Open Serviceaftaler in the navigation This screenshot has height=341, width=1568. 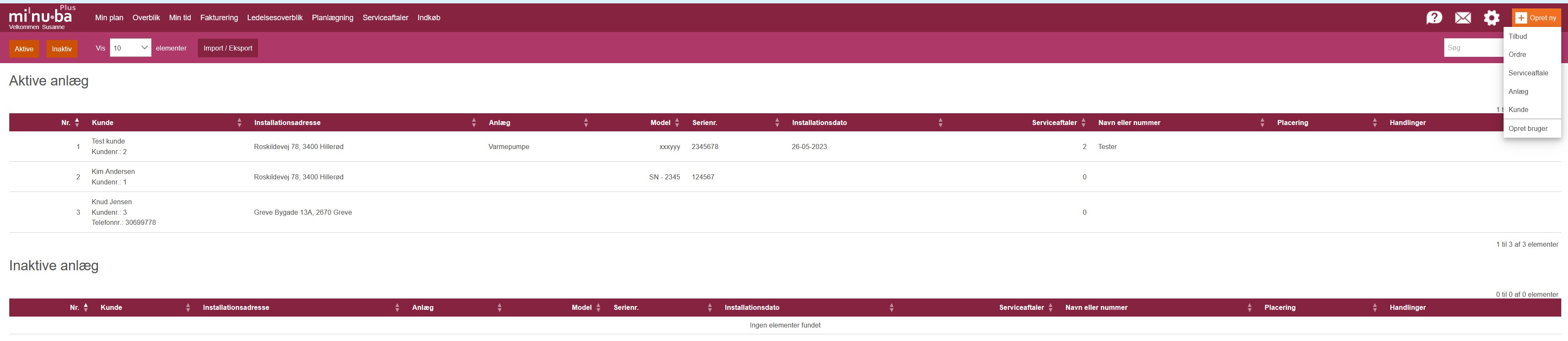pos(385,18)
